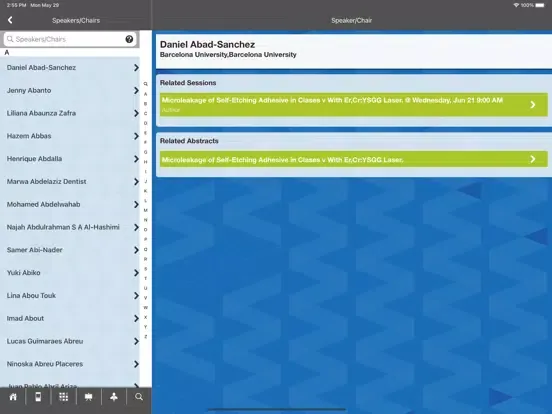The width and height of the screenshot is (552, 414).
Task: Jump to letter B in alphabet index
Action: coord(145,104)
